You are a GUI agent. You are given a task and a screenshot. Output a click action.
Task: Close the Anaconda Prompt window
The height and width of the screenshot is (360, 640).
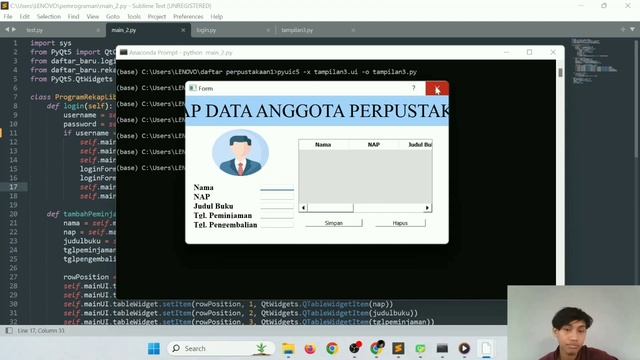point(553,52)
